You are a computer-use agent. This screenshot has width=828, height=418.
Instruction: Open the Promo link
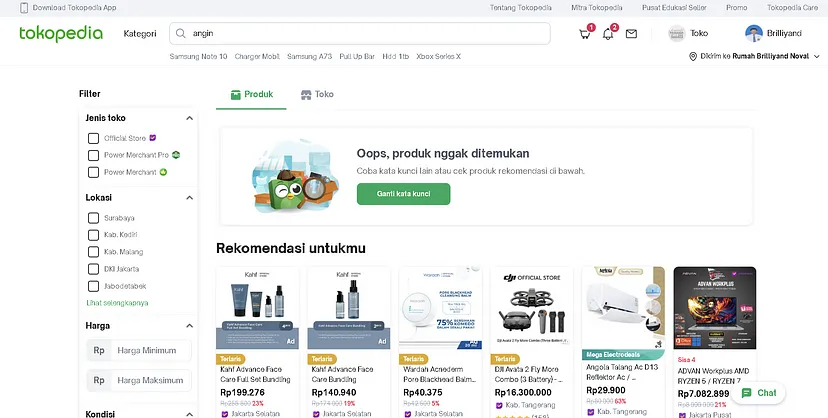point(737,7)
